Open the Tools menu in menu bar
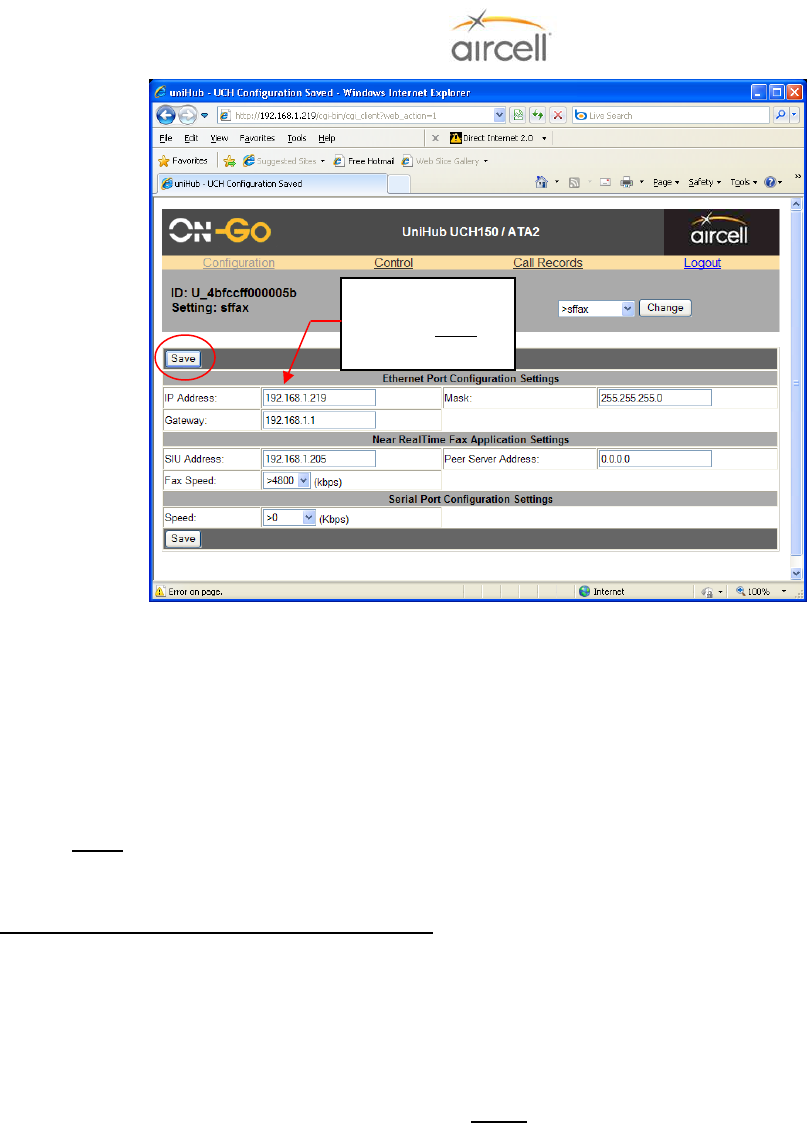 (x=296, y=138)
